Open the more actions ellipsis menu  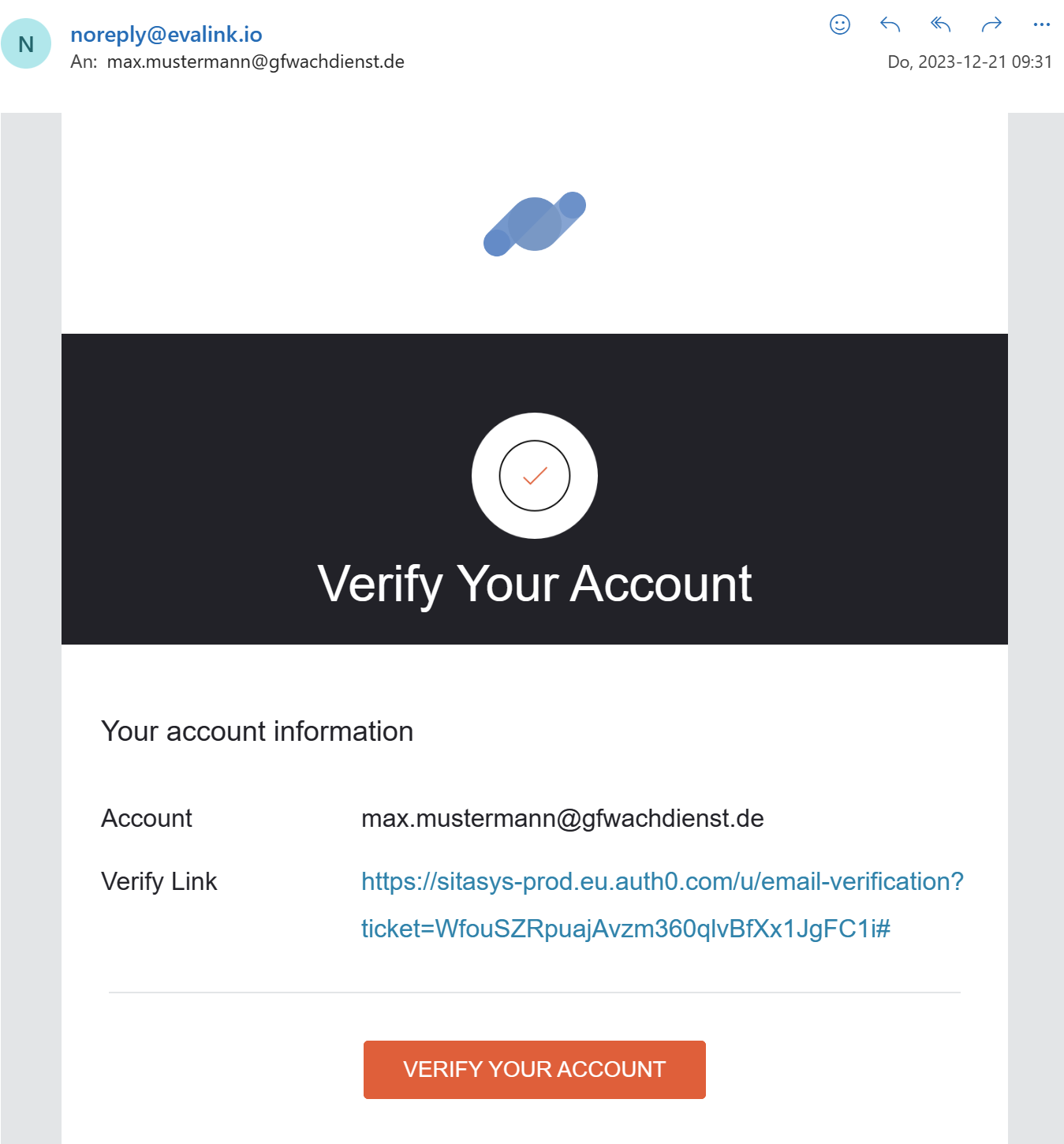1041,24
